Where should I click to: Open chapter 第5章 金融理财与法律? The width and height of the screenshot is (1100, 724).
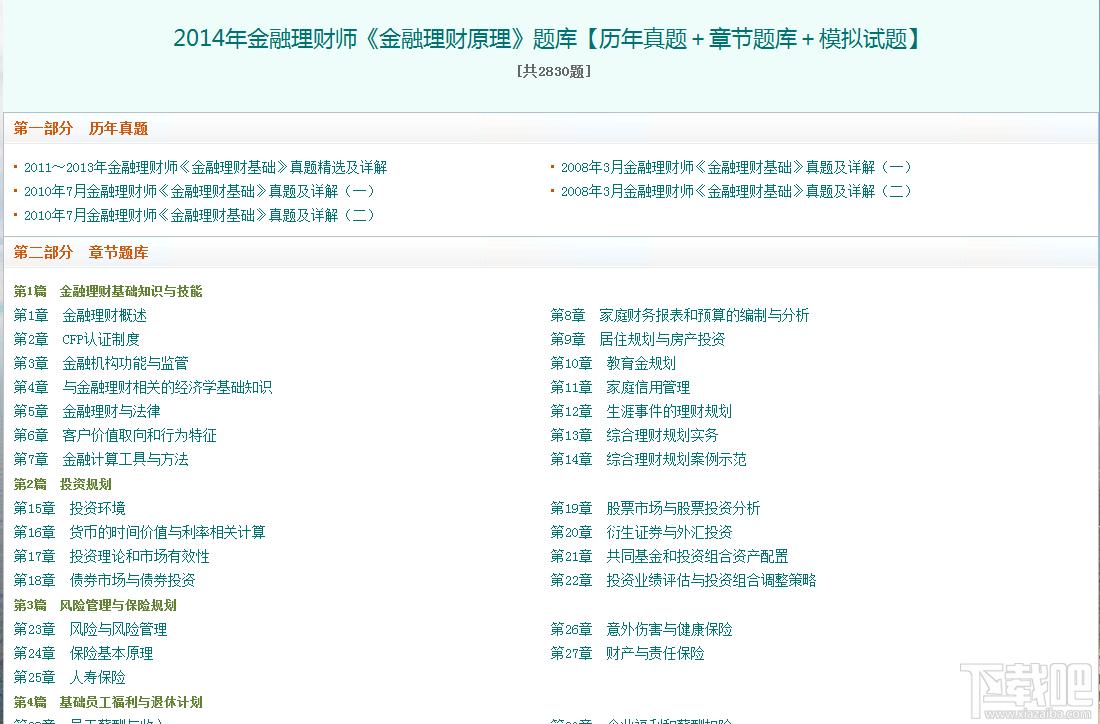tap(87, 411)
